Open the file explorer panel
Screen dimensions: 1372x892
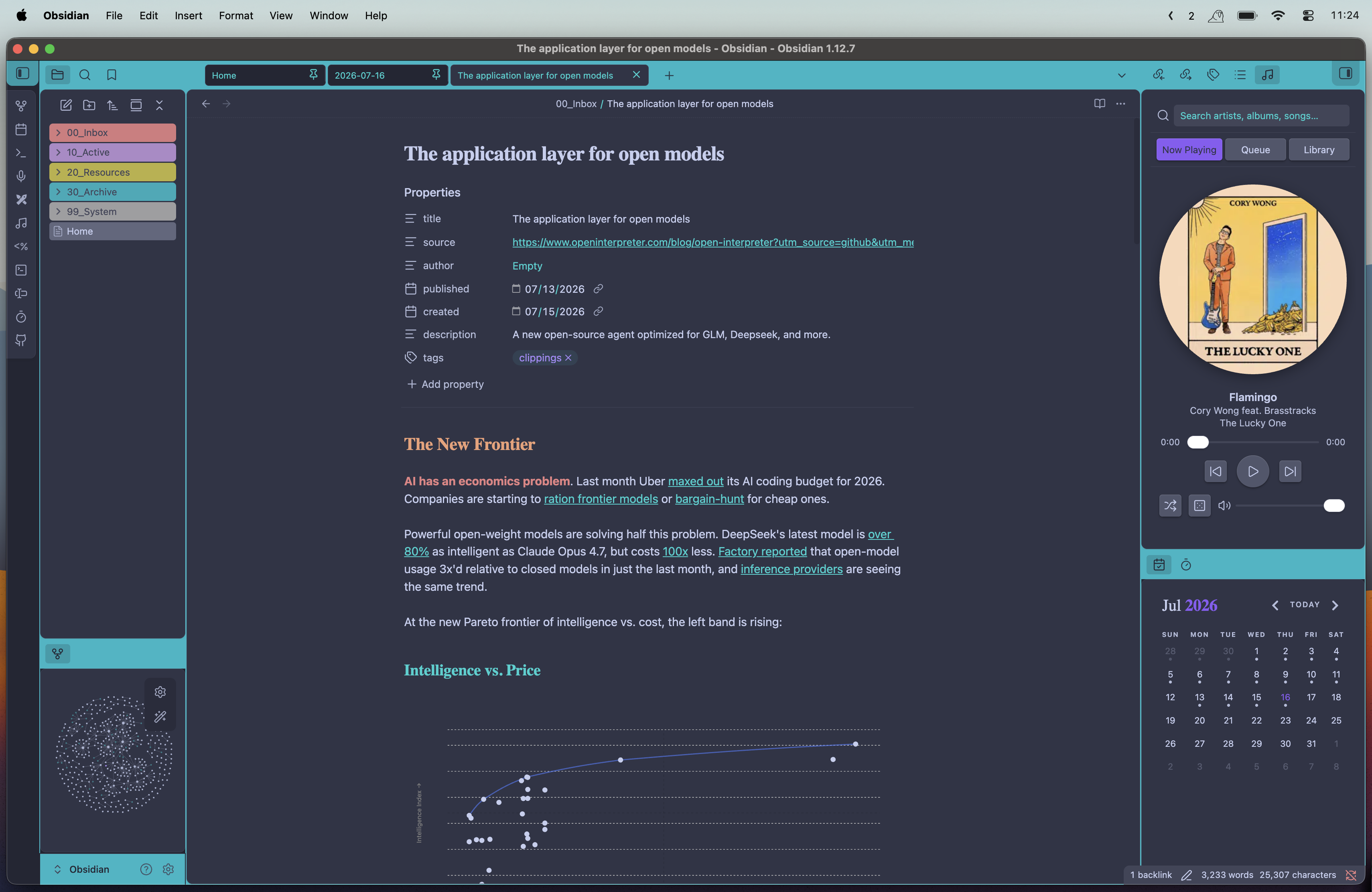pyautogui.click(x=57, y=75)
